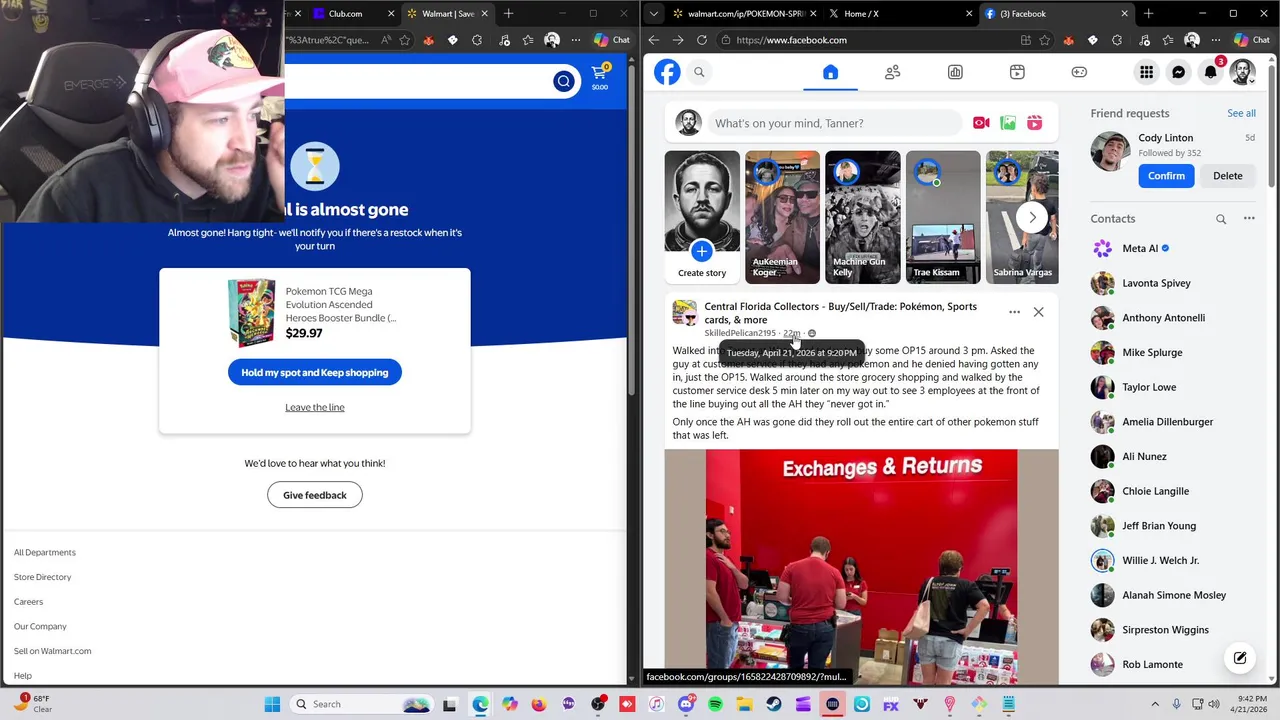Open All Departments link on Walmart
This screenshot has width=1280, height=720.
pos(45,552)
